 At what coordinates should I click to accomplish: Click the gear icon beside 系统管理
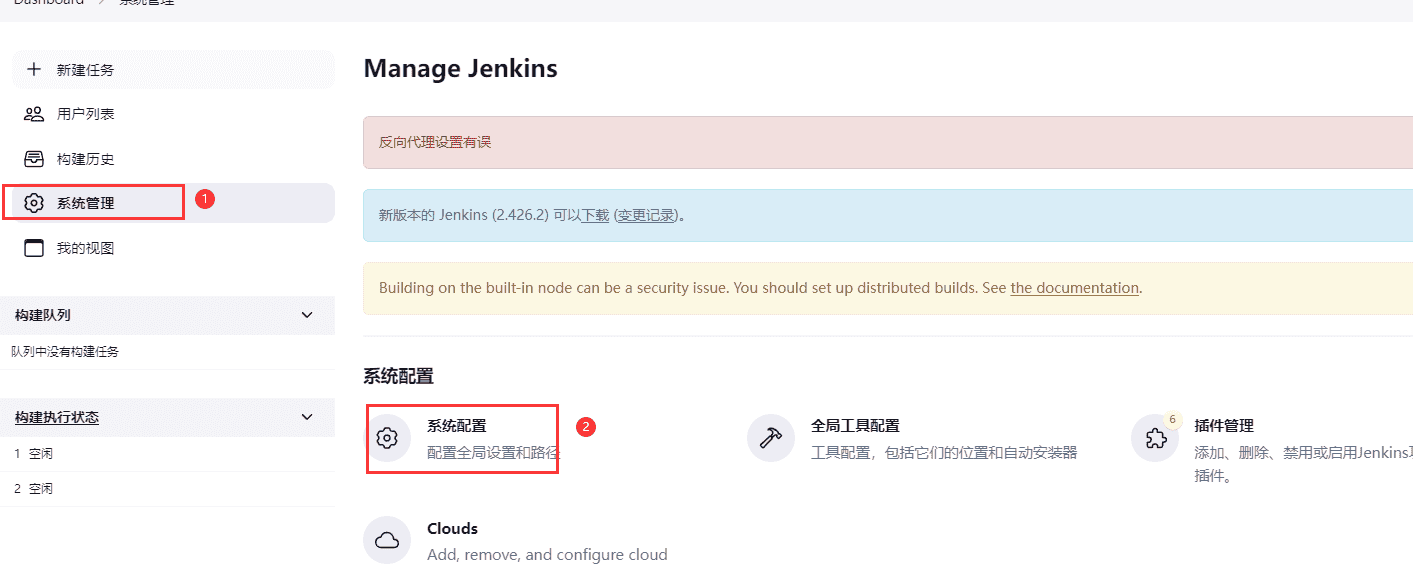point(34,203)
